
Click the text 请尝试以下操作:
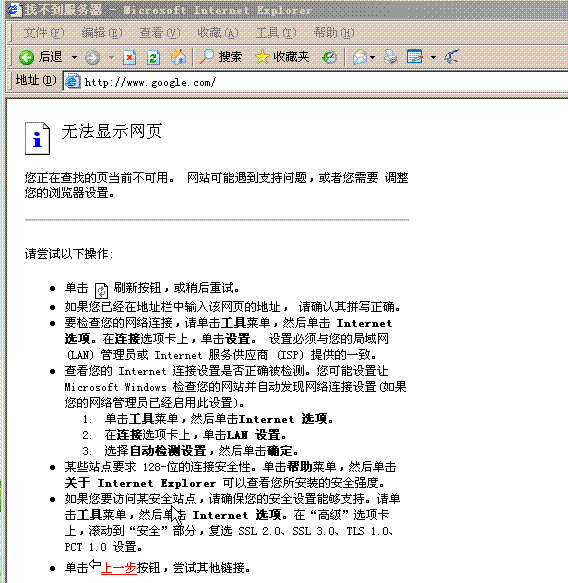coord(69,254)
